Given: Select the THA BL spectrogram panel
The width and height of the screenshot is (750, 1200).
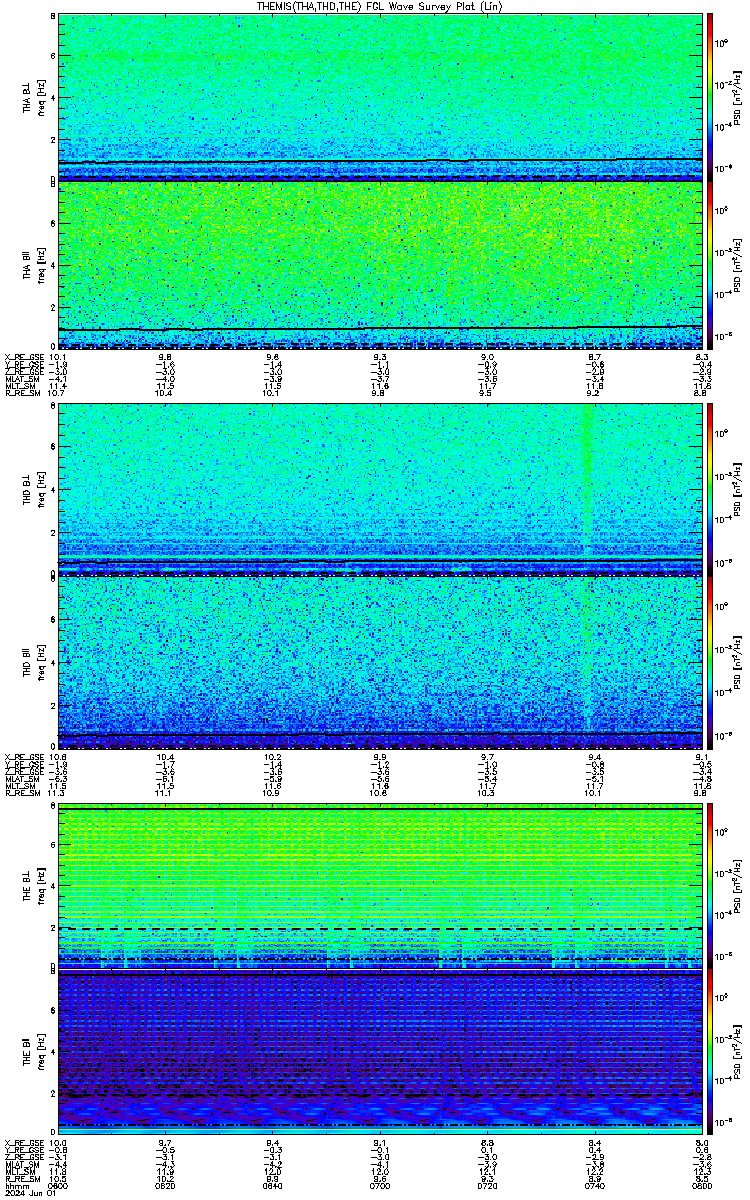Looking at the screenshot, I should pos(380,96).
